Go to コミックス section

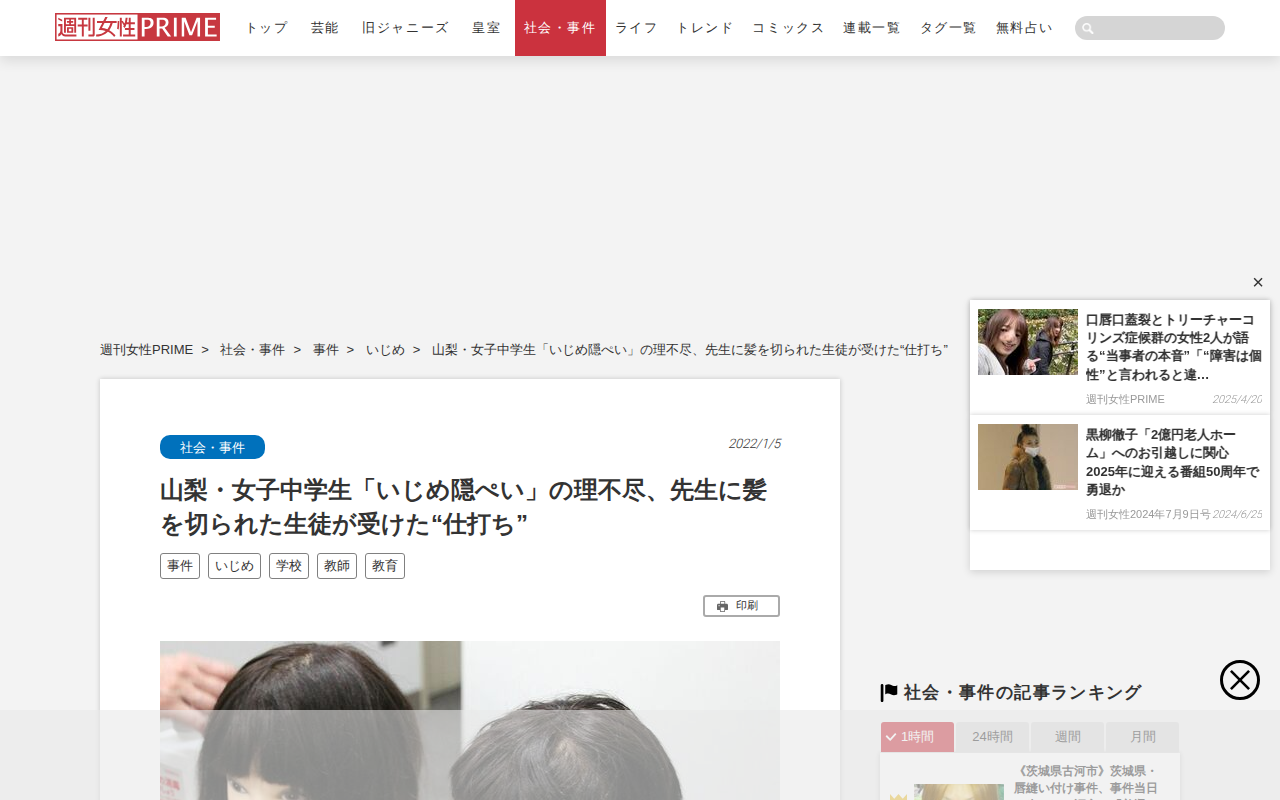click(x=788, y=28)
